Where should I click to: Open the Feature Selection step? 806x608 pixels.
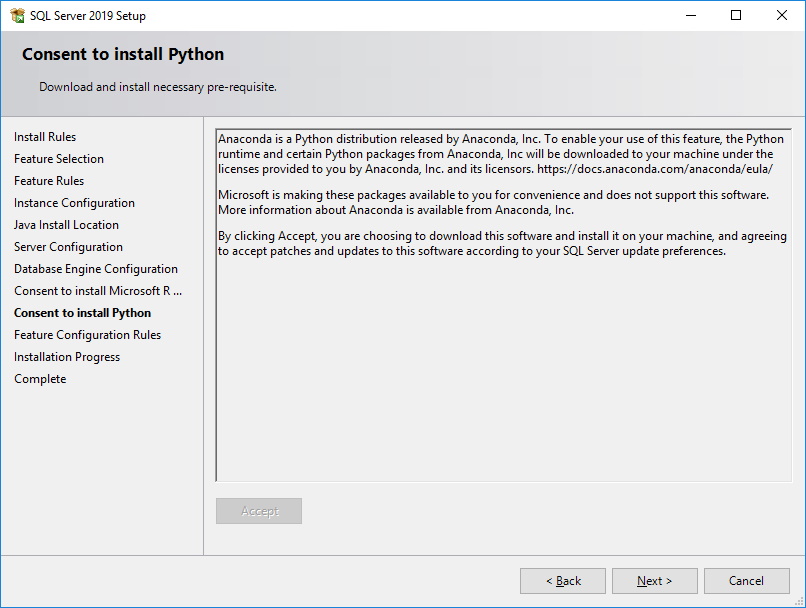(59, 159)
